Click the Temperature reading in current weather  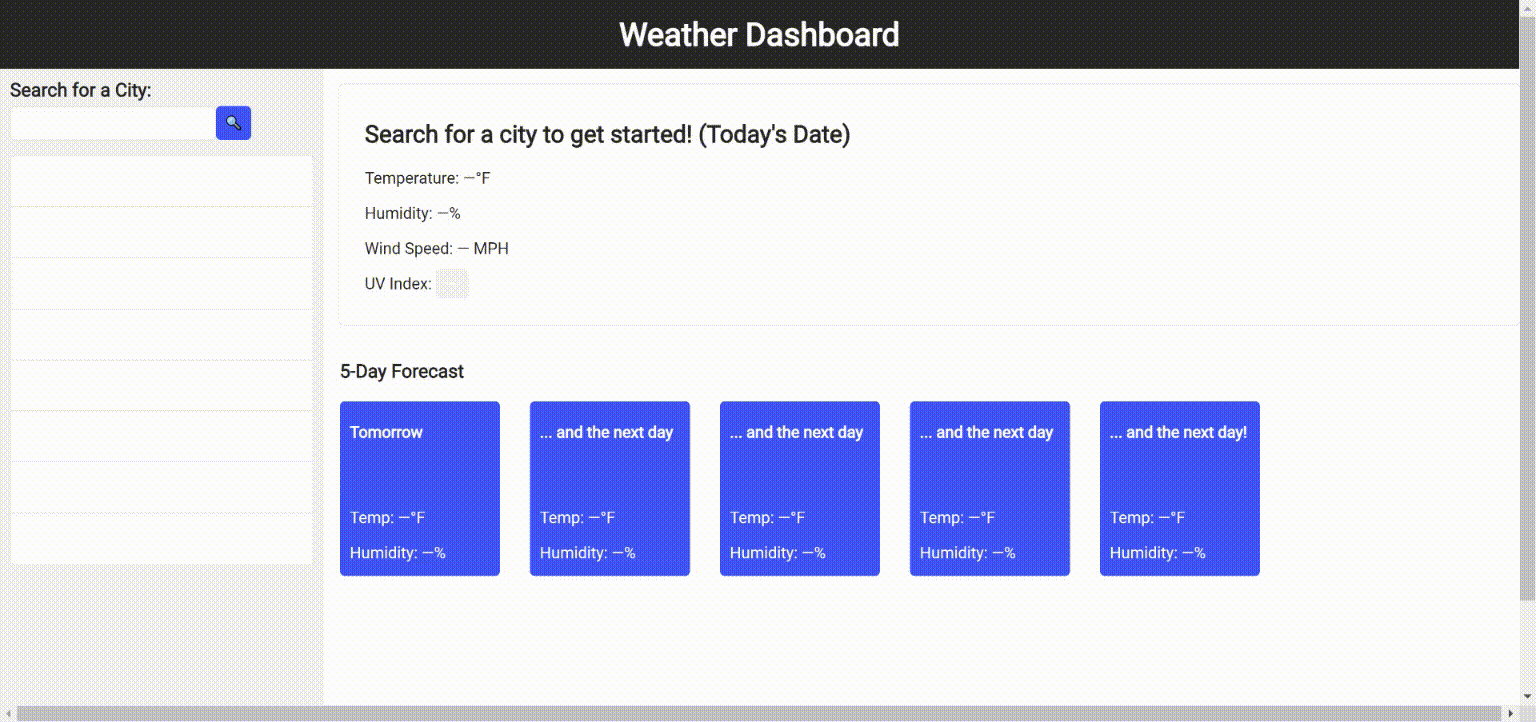click(x=427, y=178)
